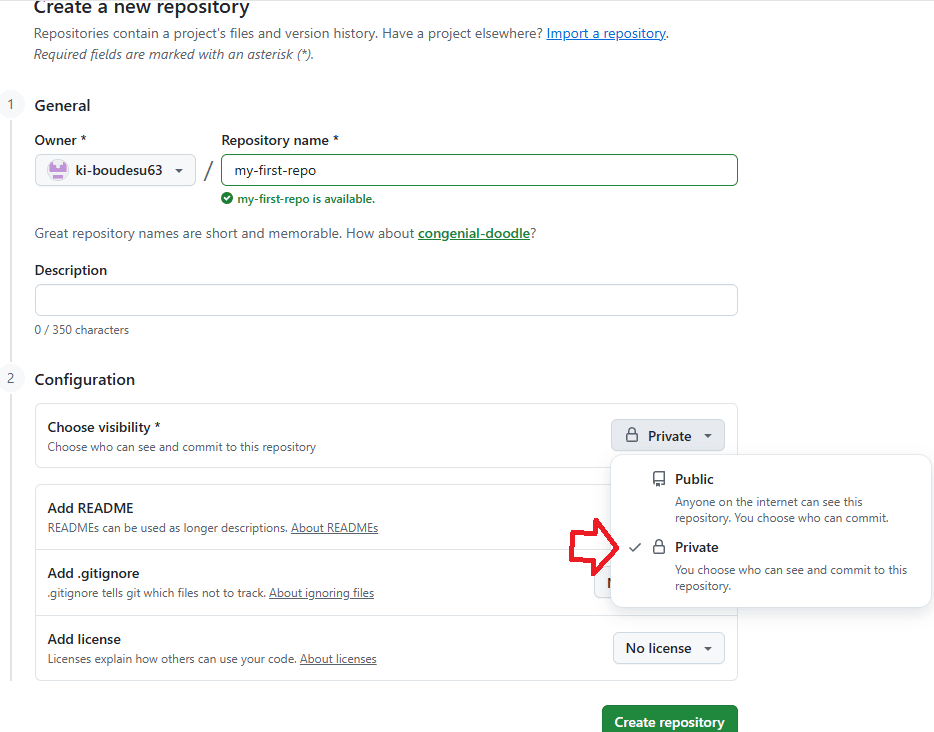
Task: Collapse the Private visibility dropdown
Action: click(x=668, y=435)
